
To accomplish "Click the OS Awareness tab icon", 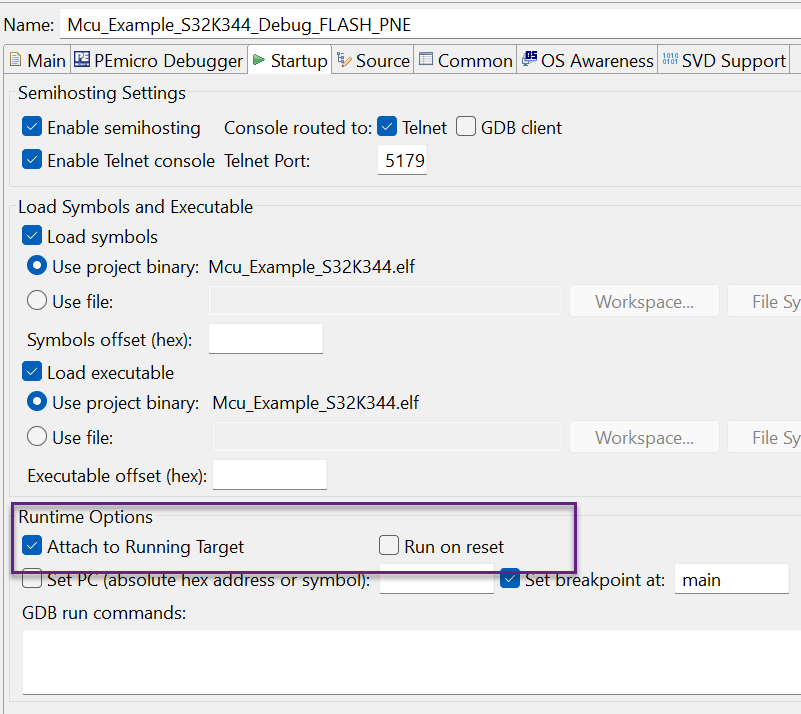I will click(526, 60).
